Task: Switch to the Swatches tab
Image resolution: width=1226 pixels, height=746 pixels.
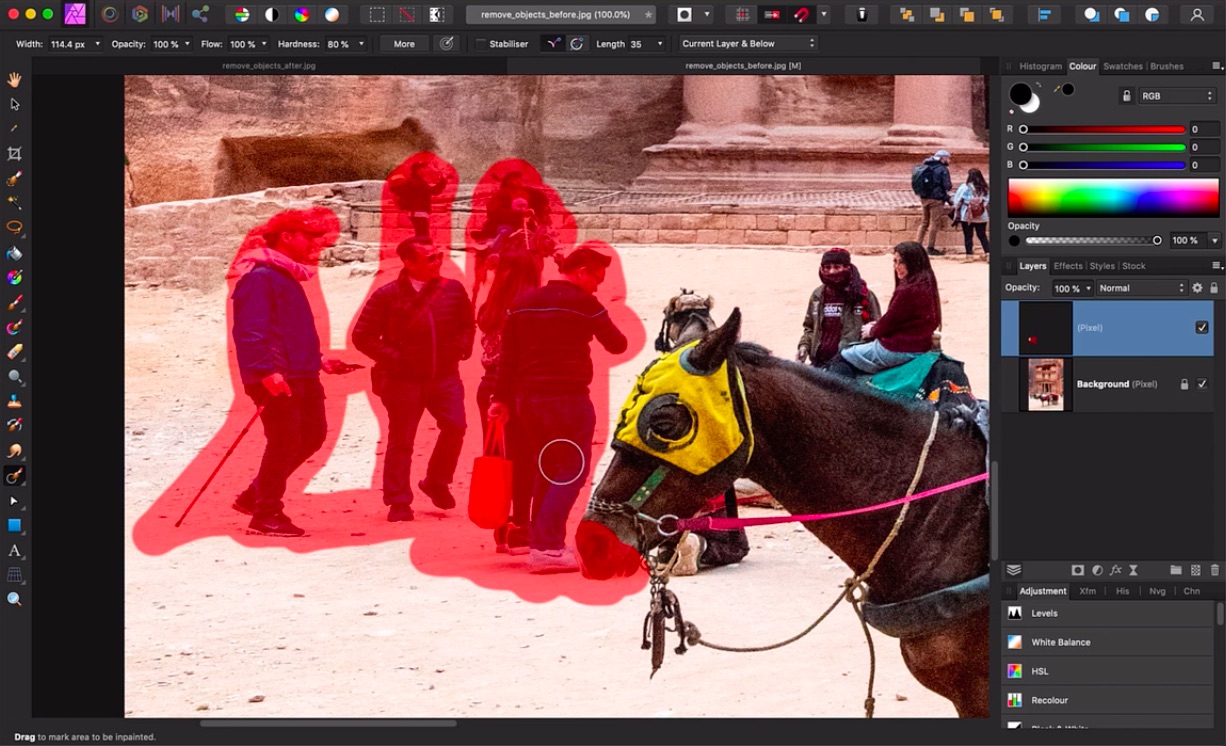Action: click(1123, 66)
